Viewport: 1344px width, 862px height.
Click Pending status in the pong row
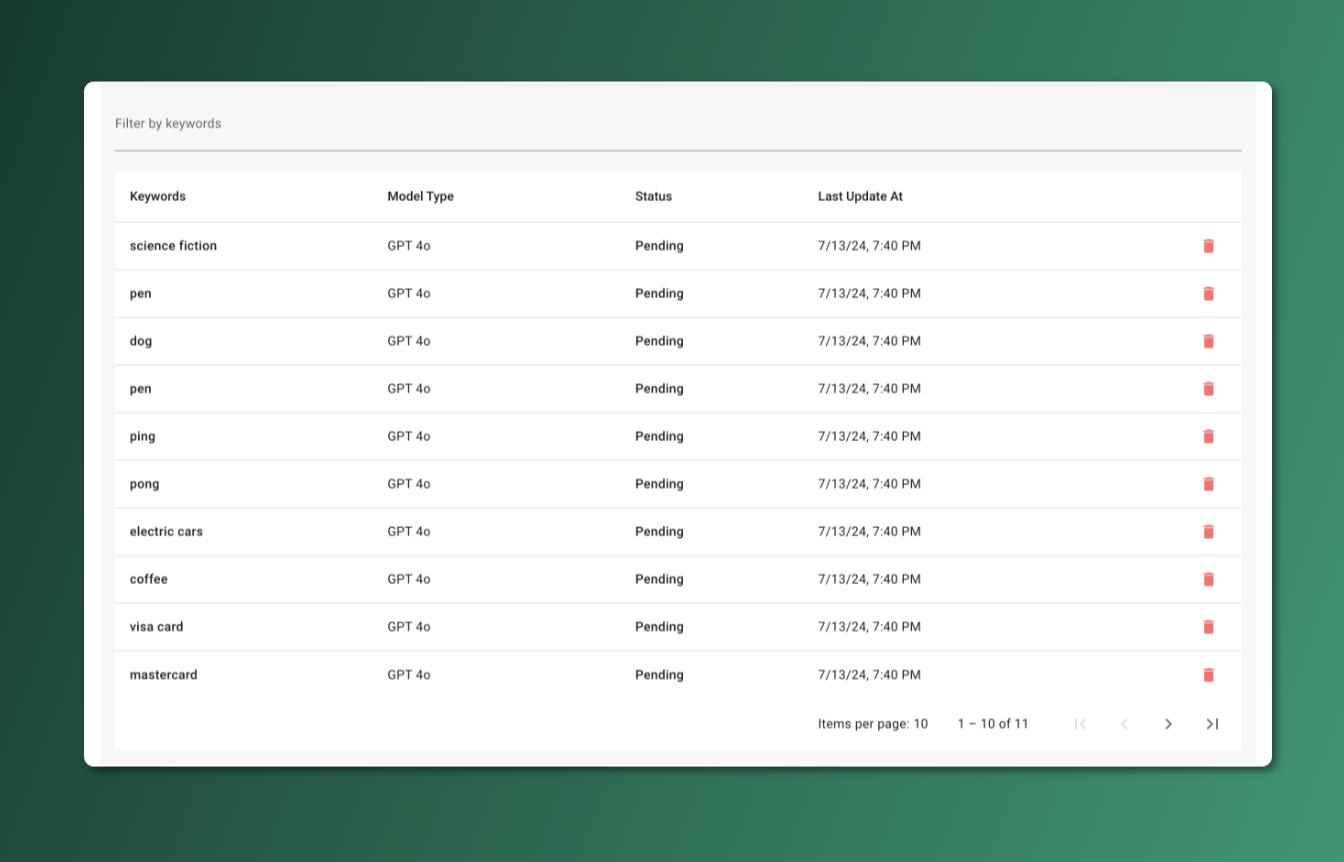[x=659, y=484]
